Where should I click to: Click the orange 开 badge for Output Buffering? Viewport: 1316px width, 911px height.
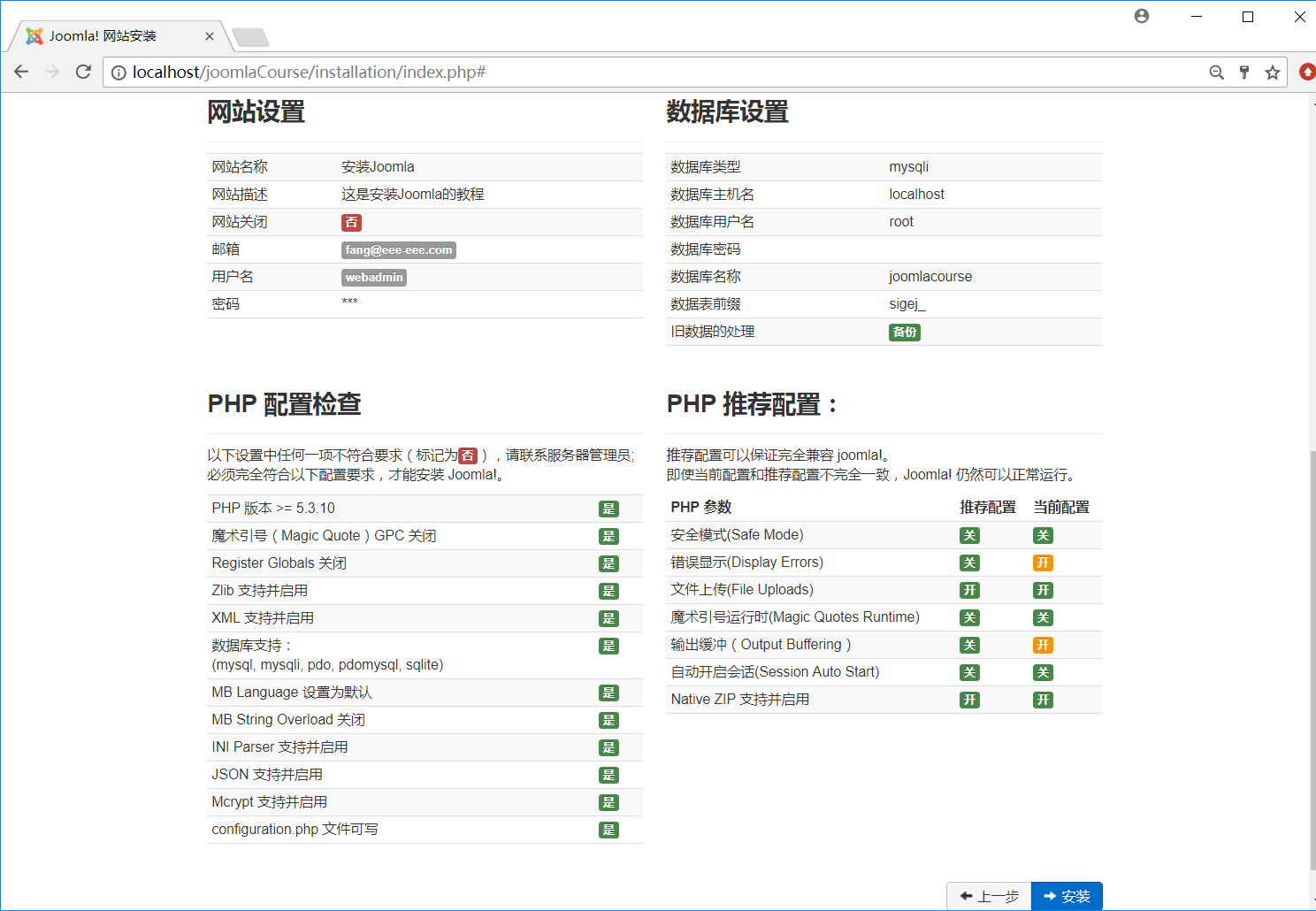[x=1044, y=646]
